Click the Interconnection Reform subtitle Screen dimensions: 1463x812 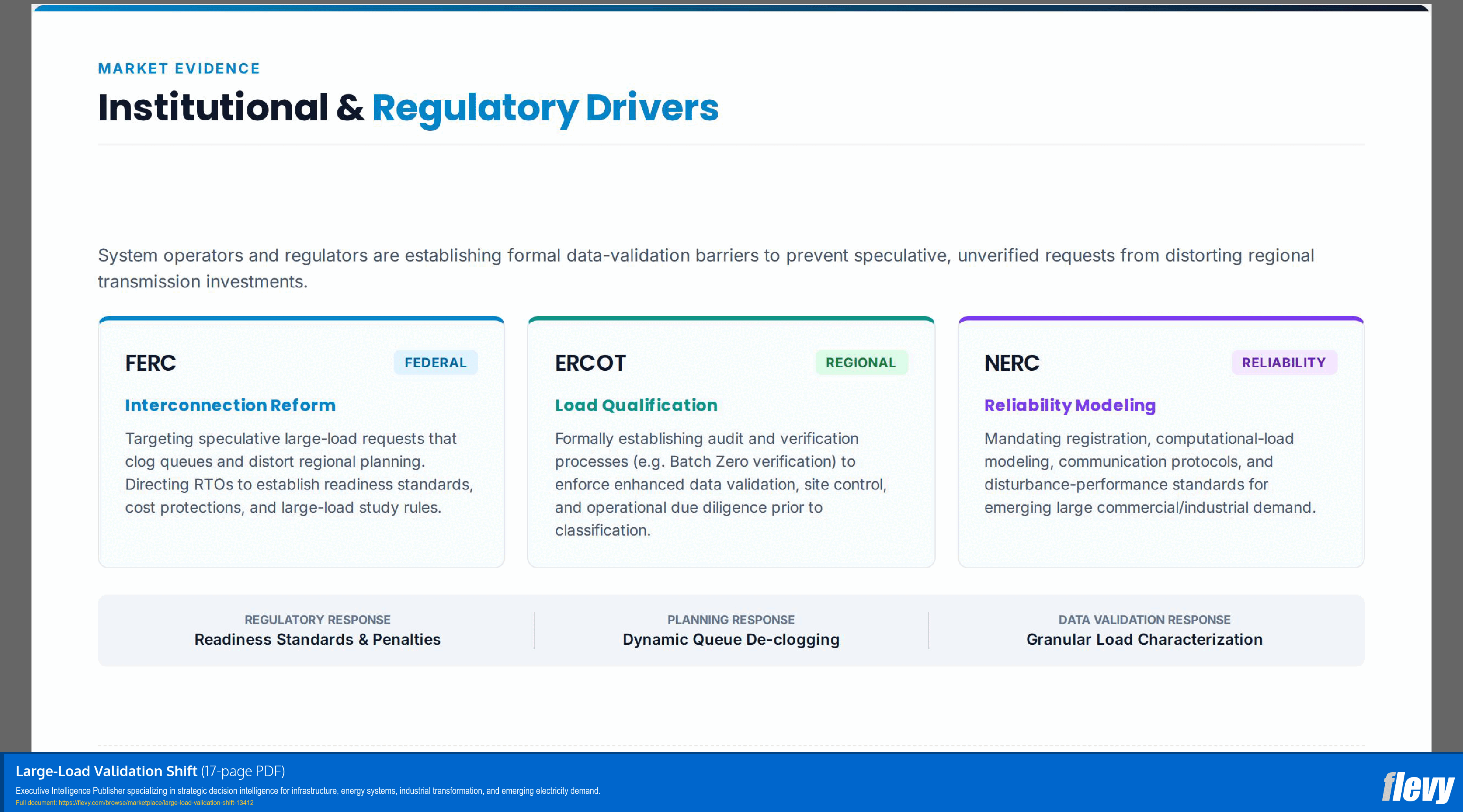(x=230, y=405)
